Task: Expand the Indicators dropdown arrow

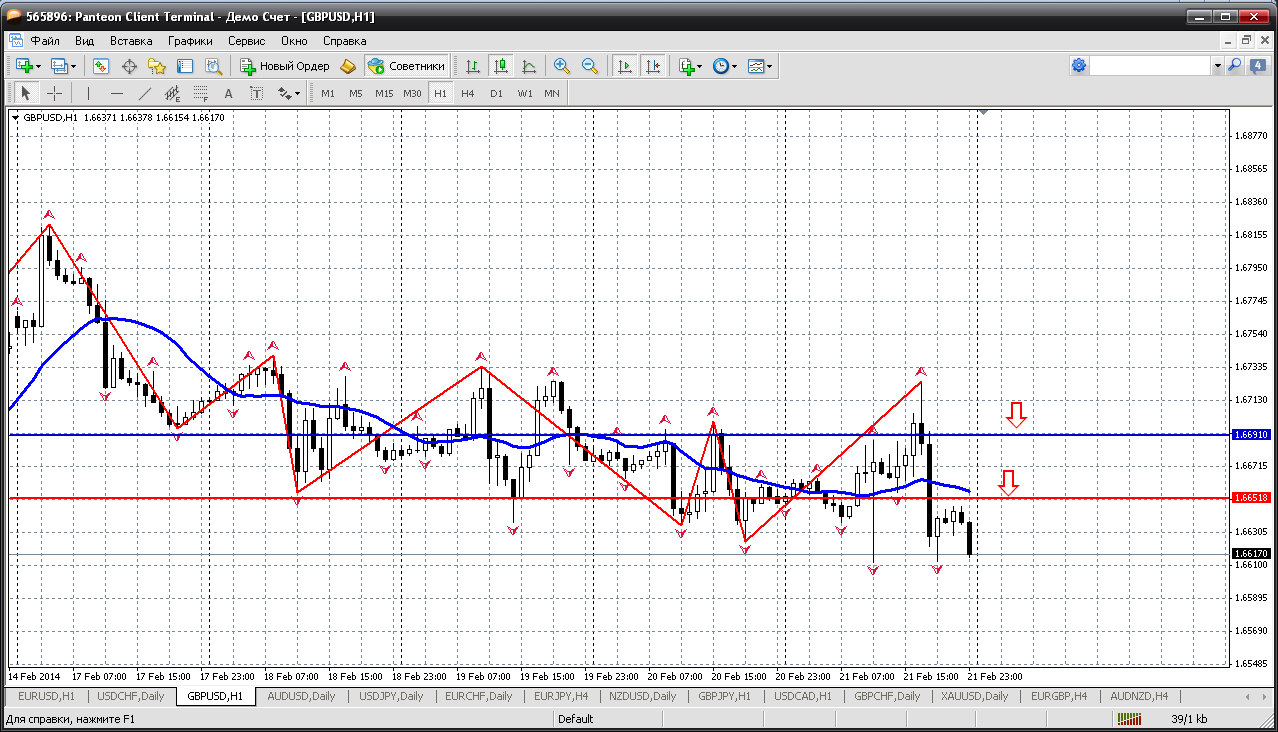Action: click(x=700, y=67)
